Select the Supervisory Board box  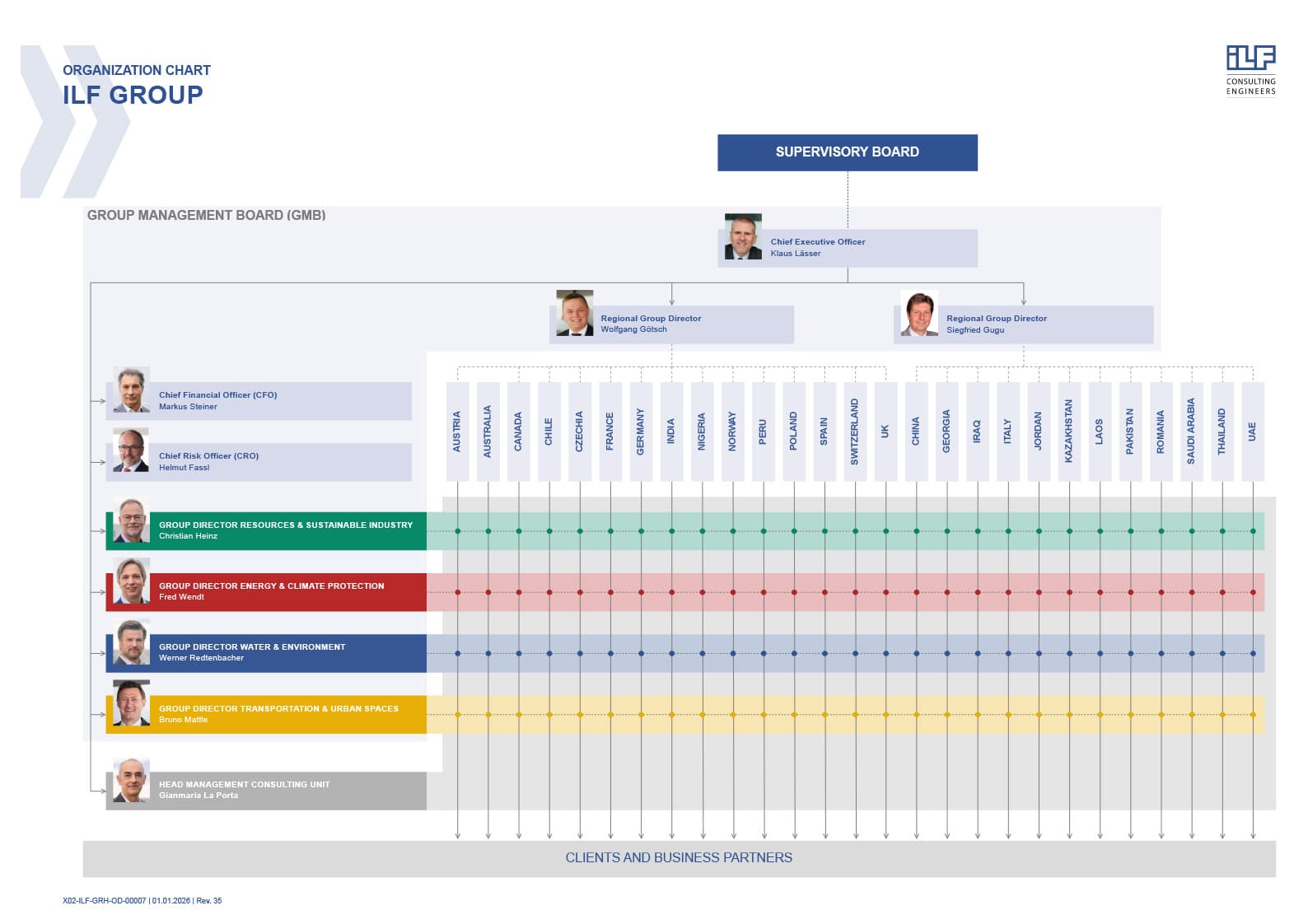[x=847, y=152]
